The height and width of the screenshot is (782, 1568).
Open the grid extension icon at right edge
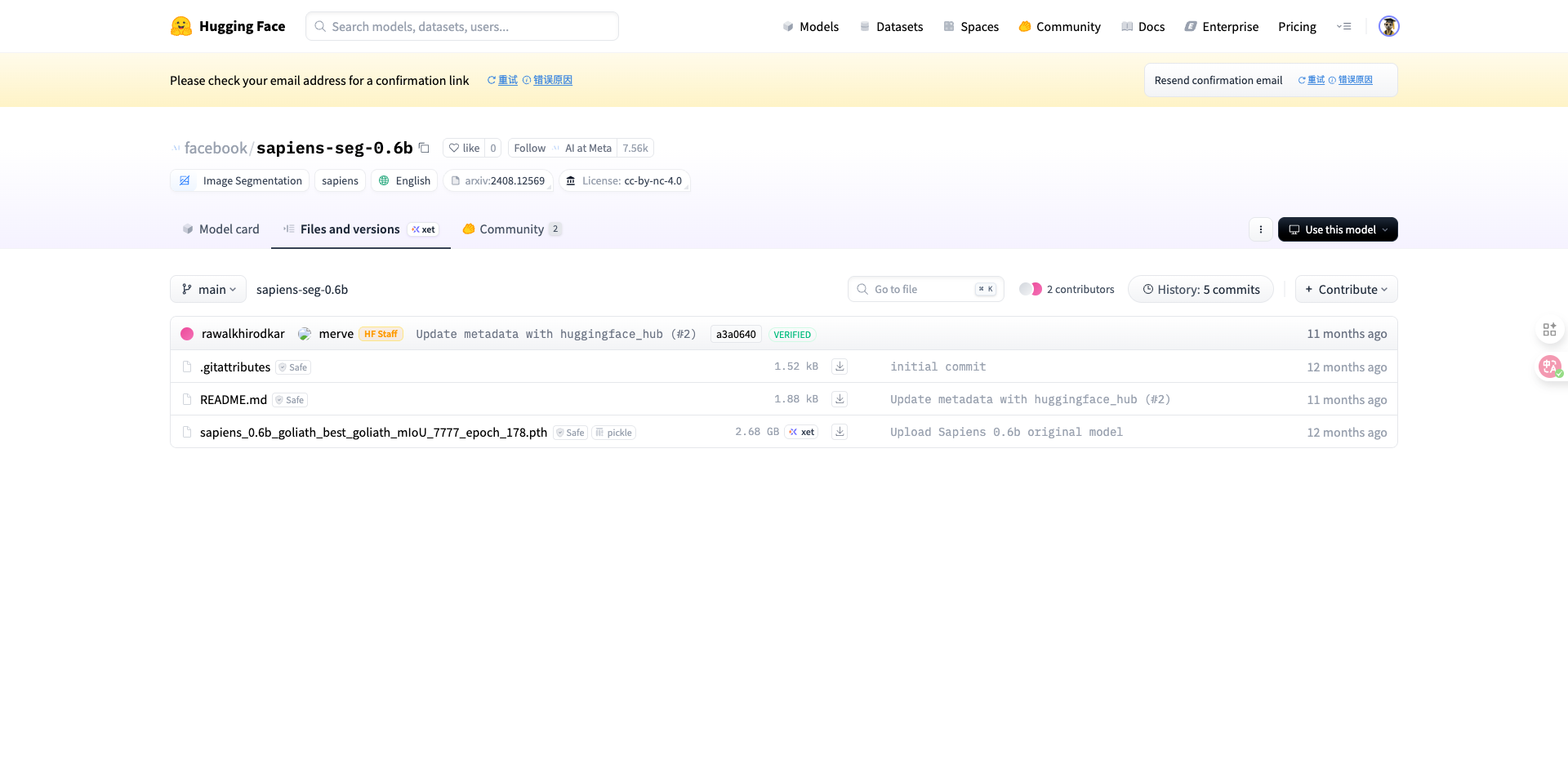point(1549,329)
